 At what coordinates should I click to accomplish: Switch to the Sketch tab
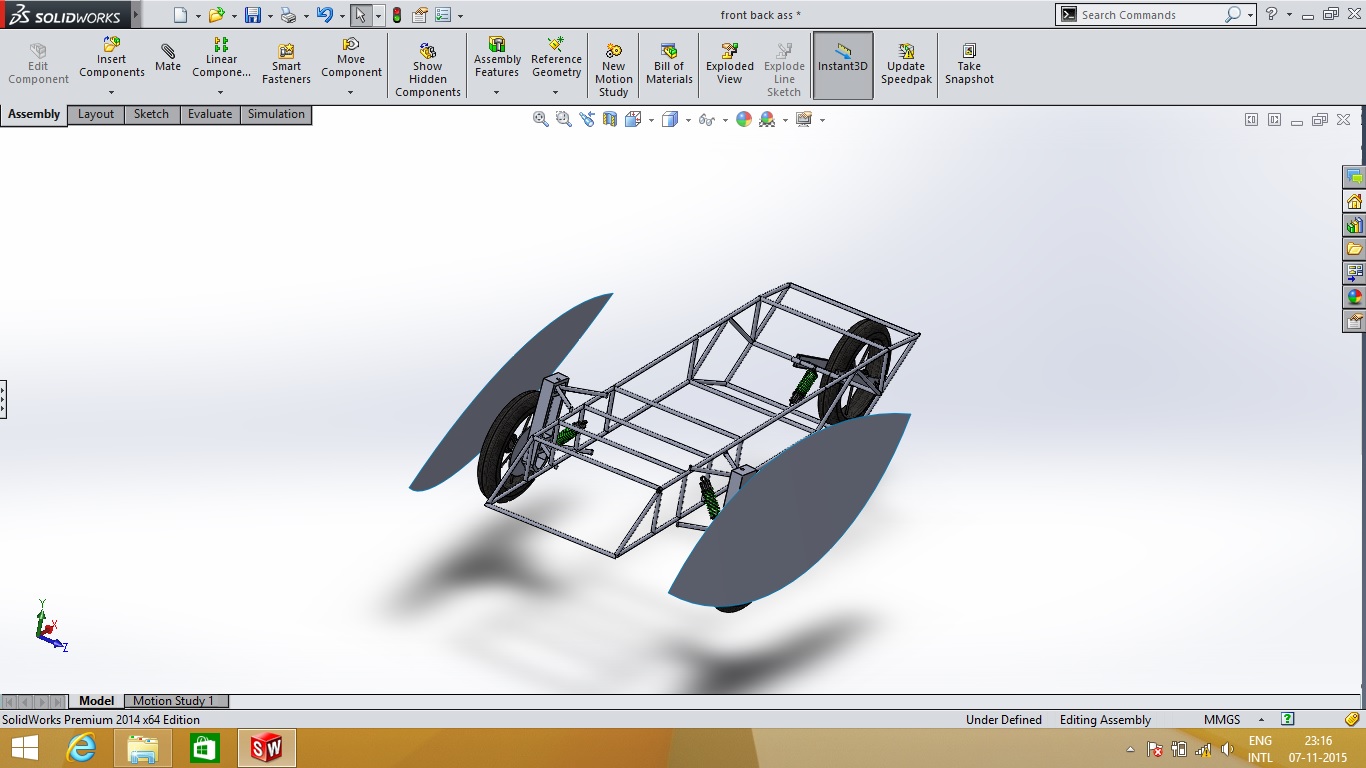pyautogui.click(x=152, y=114)
